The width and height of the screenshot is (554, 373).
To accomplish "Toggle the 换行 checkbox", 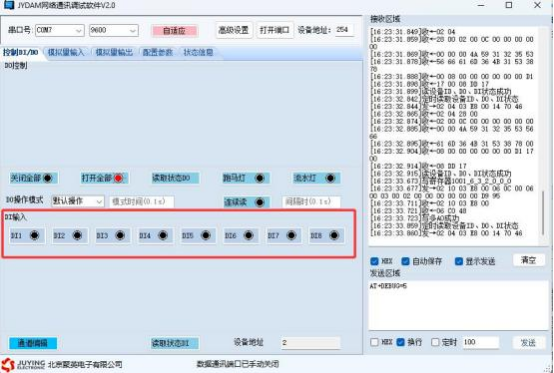I will [400, 342].
